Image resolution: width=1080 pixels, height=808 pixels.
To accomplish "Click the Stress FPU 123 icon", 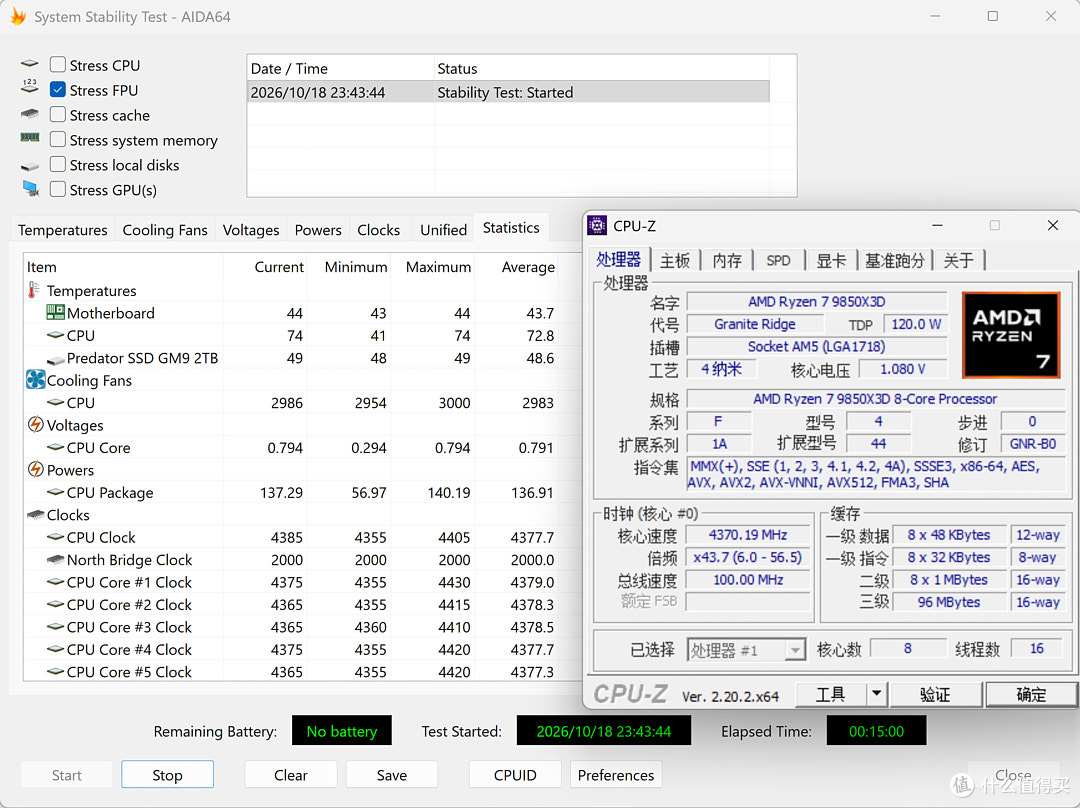I will pos(30,86).
